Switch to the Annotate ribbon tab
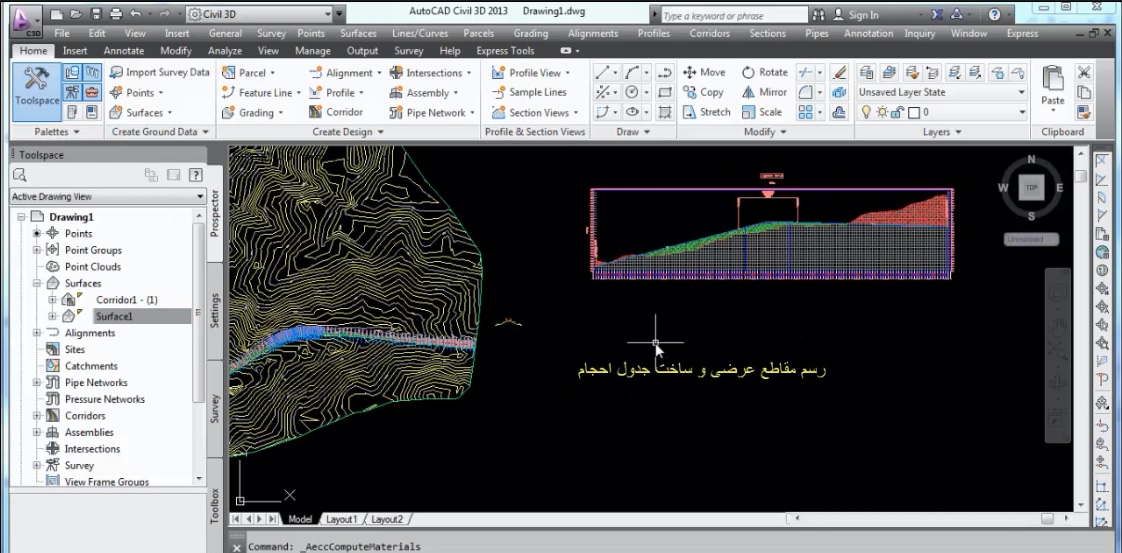Viewport: 1122px width, 553px height. pyautogui.click(x=124, y=51)
